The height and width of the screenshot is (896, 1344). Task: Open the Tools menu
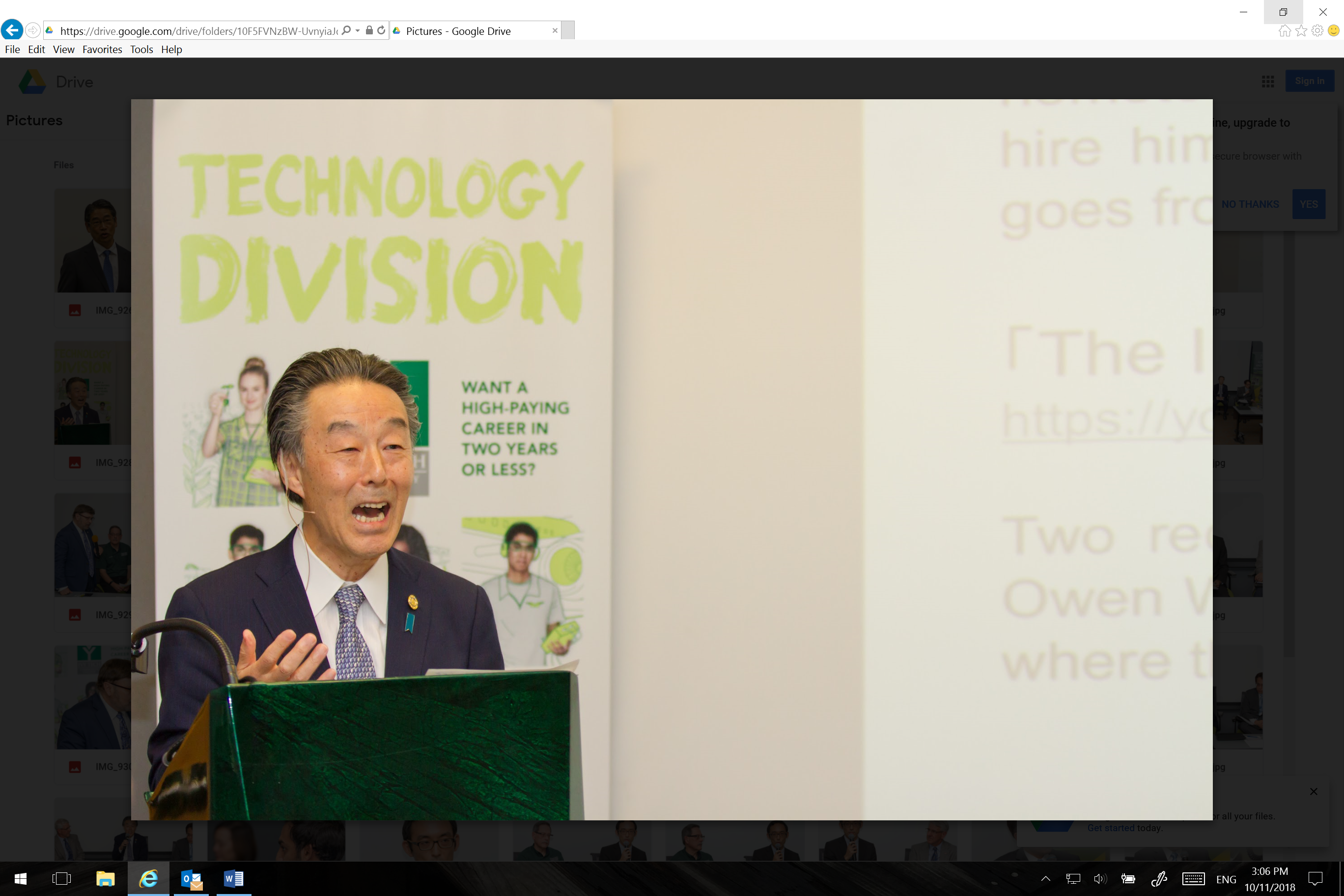141,49
